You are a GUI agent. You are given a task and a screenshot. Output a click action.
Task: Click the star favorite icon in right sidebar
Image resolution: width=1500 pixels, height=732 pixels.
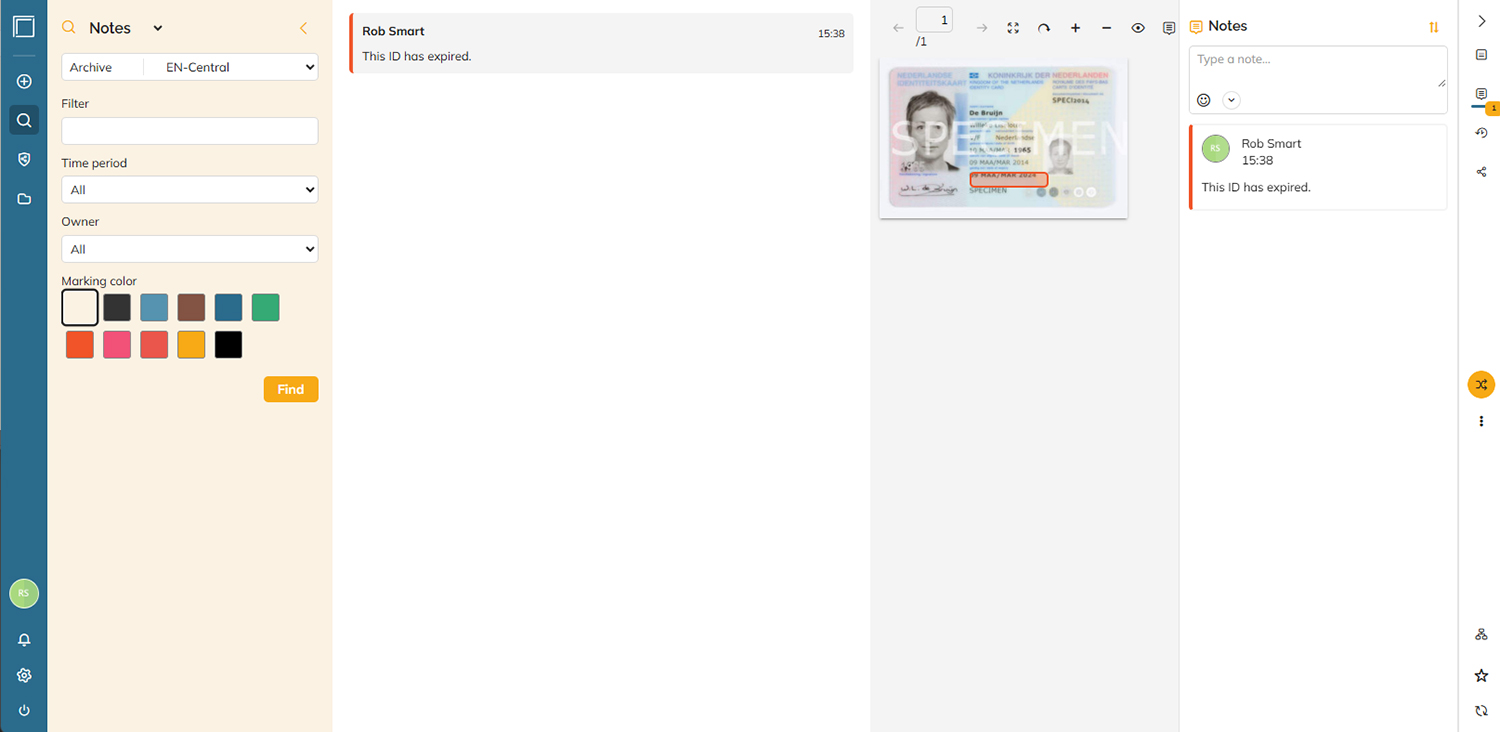(1482, 676)
